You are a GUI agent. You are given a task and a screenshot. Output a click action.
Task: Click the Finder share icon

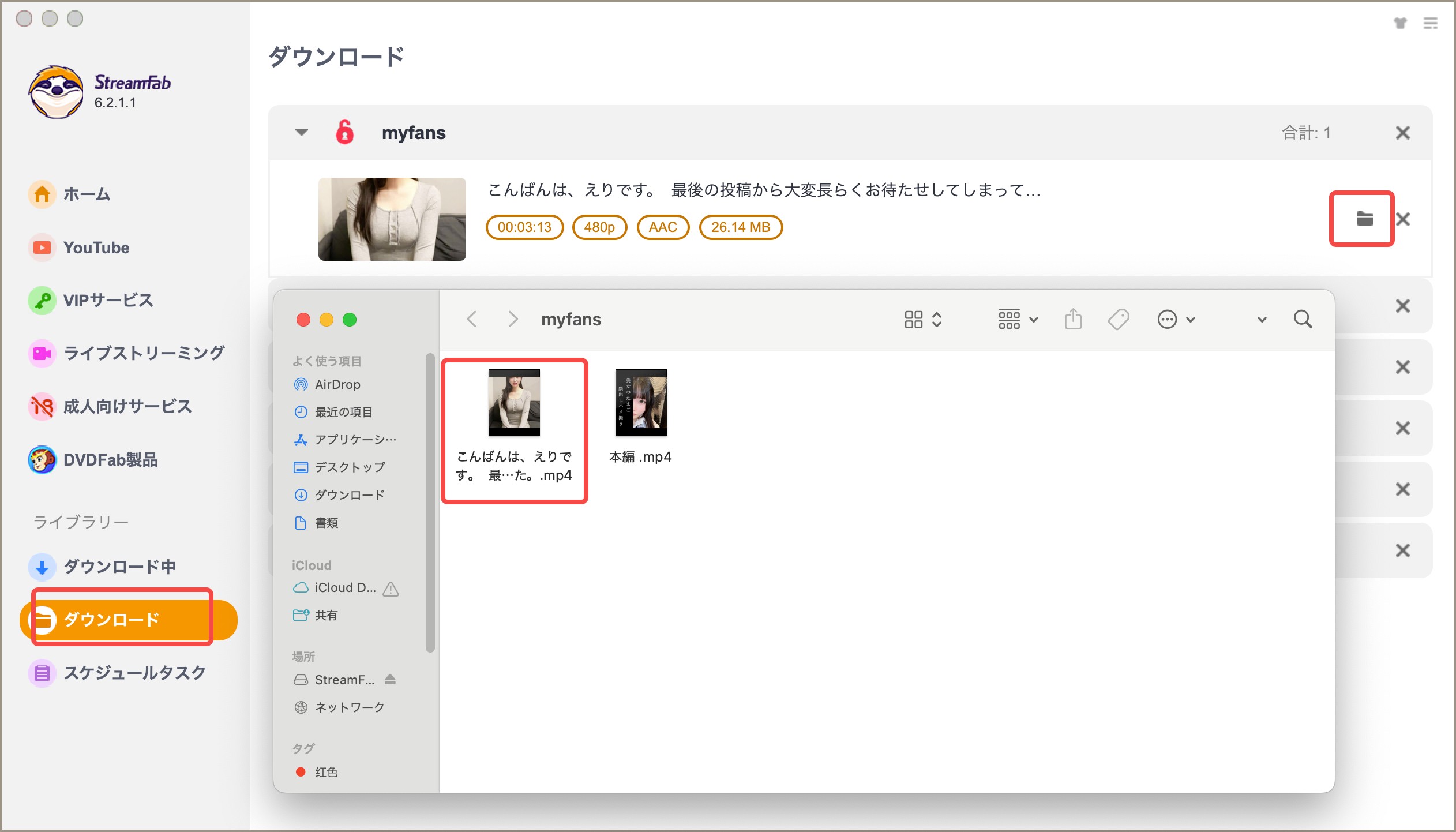click(x=1073, y=319)
